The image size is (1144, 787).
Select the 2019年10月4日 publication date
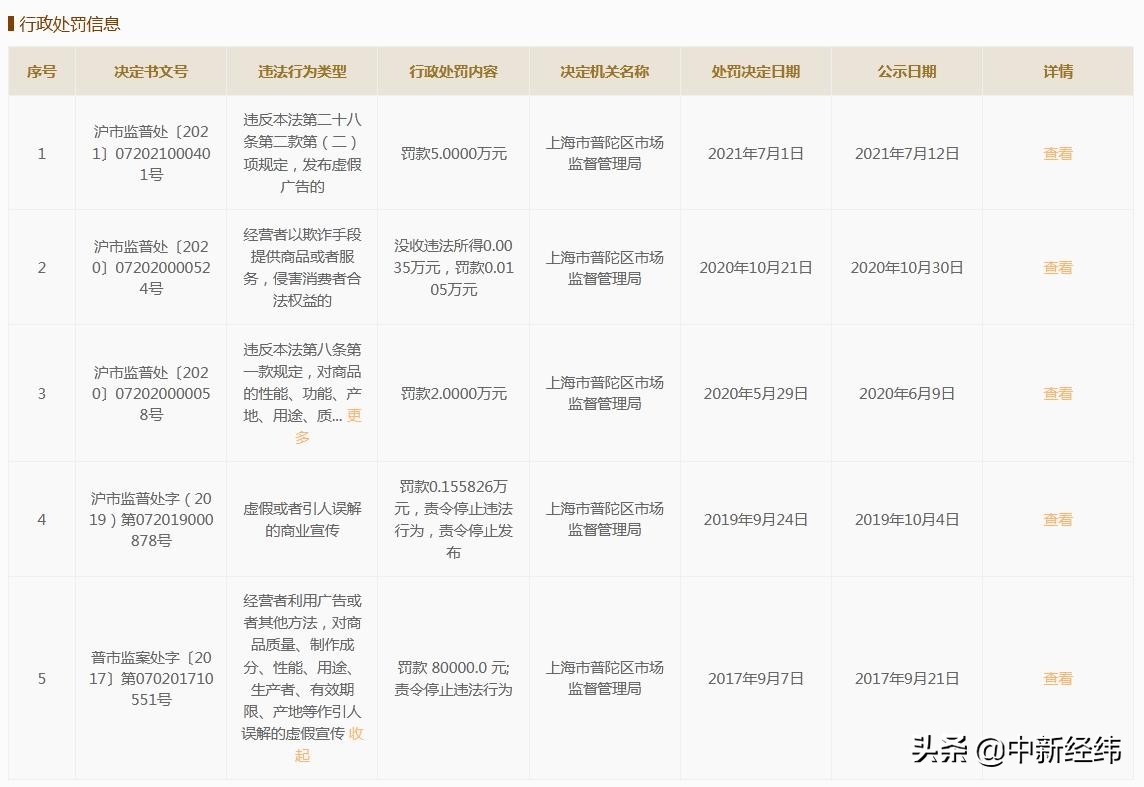coord(907,519)
